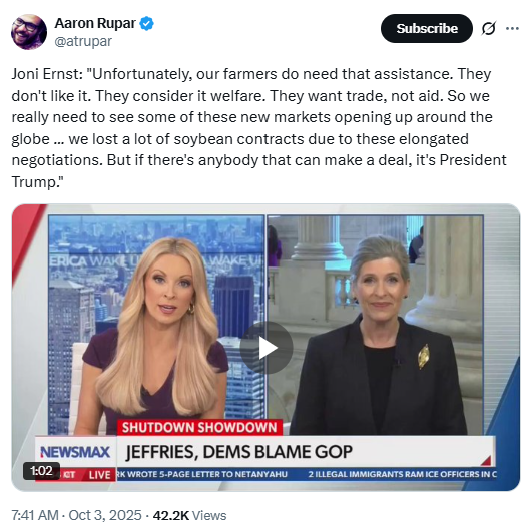Viewport: 530px width, 532px height.
Task: Open Aaron Rupar's profile picture
Action: (x=29, y=32)
